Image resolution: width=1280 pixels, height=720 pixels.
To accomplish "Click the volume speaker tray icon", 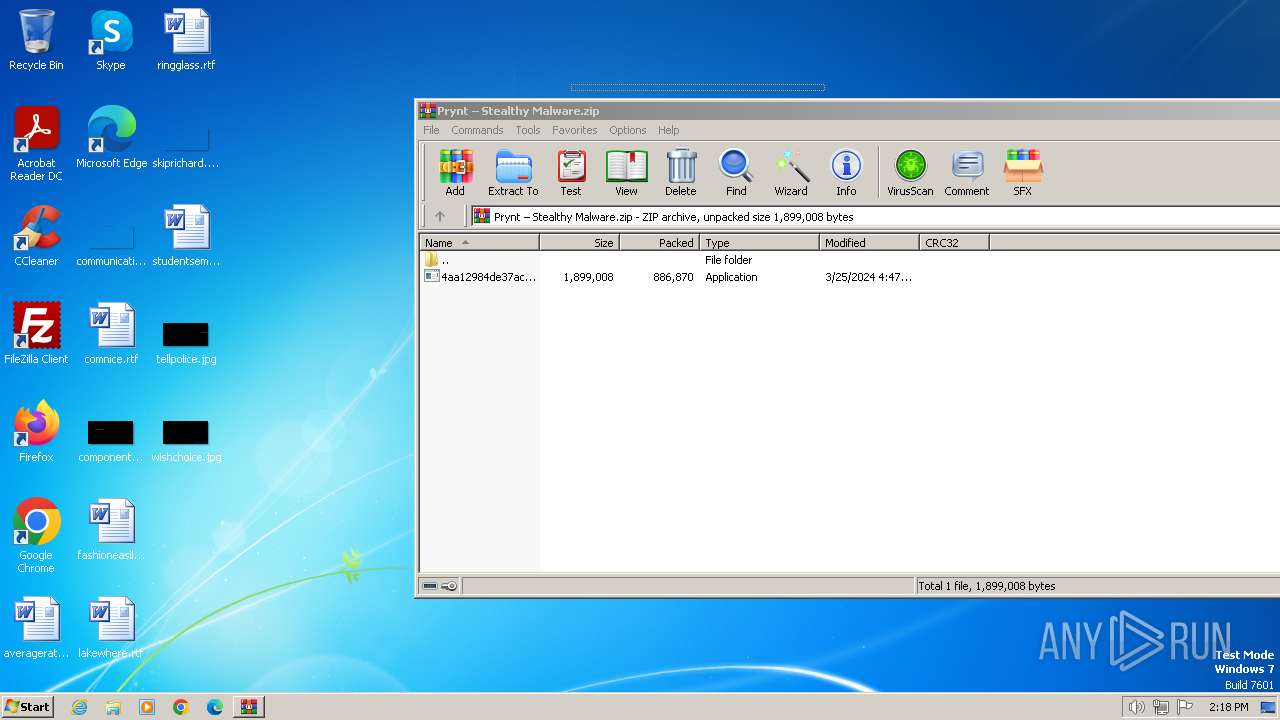I will (x=1137, y=707).
